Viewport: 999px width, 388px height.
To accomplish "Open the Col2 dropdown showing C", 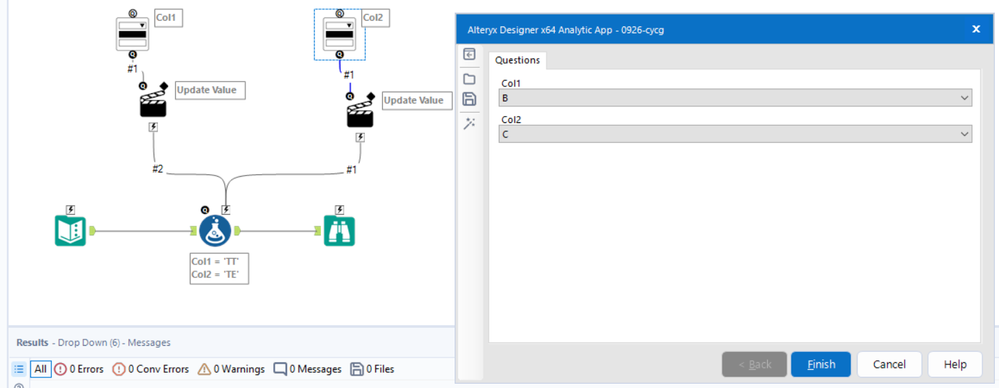I will pyautogui.click(x=735, y=134).
